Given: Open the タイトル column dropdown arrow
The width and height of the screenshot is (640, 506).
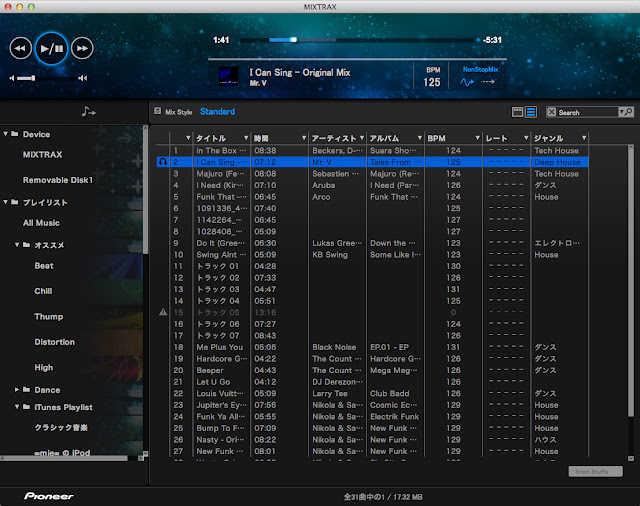Looking at the screenshot, I should (246, 138).
